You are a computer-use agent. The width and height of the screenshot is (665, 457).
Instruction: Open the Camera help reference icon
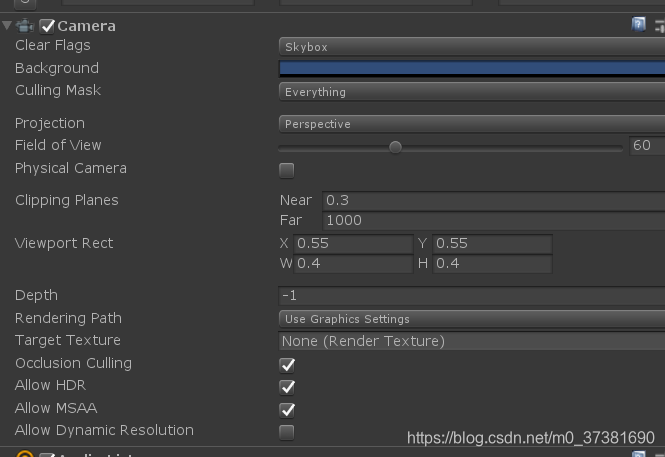click(638, 25)
